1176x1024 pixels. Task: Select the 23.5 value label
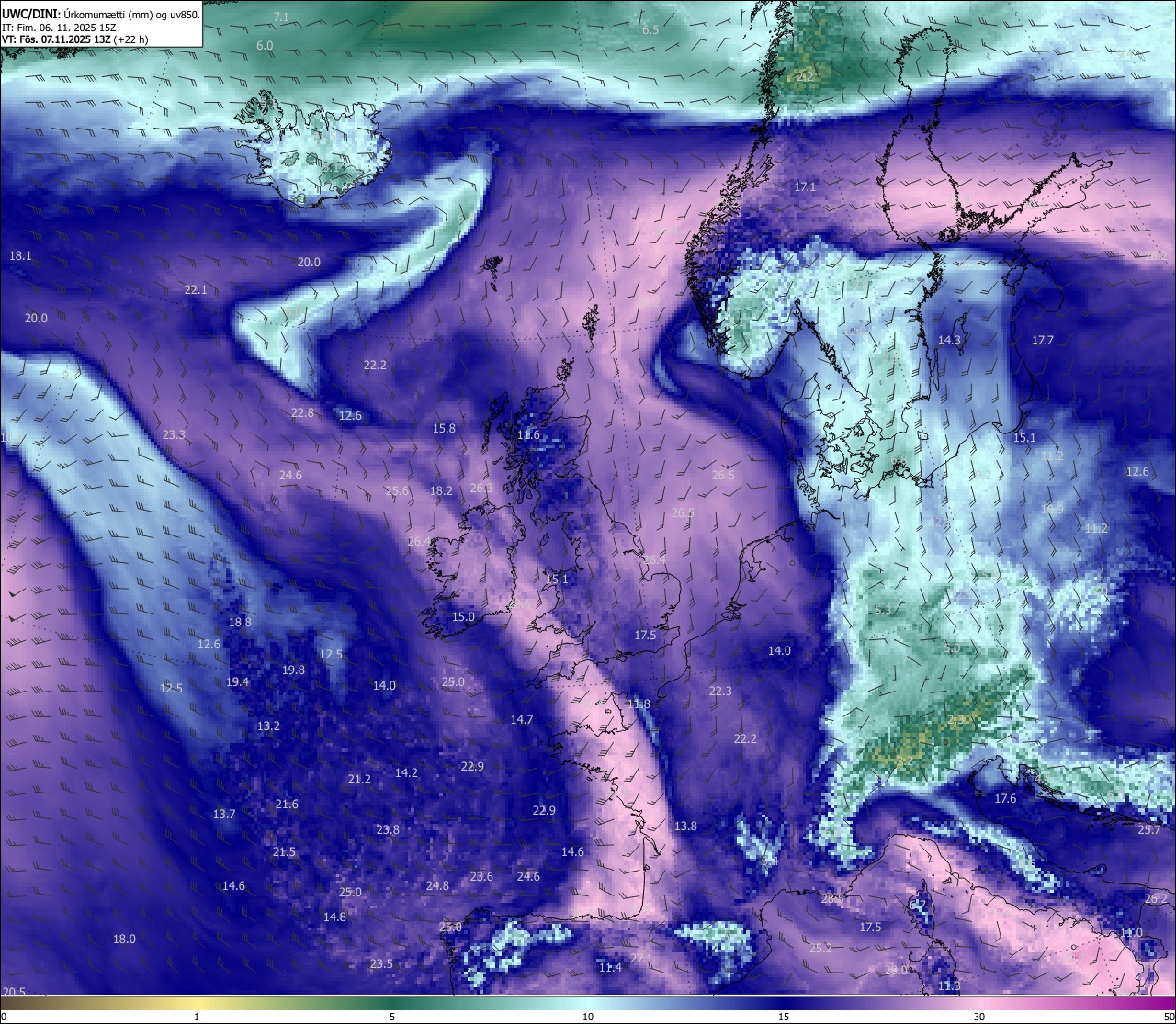click(x=381, y=964)
